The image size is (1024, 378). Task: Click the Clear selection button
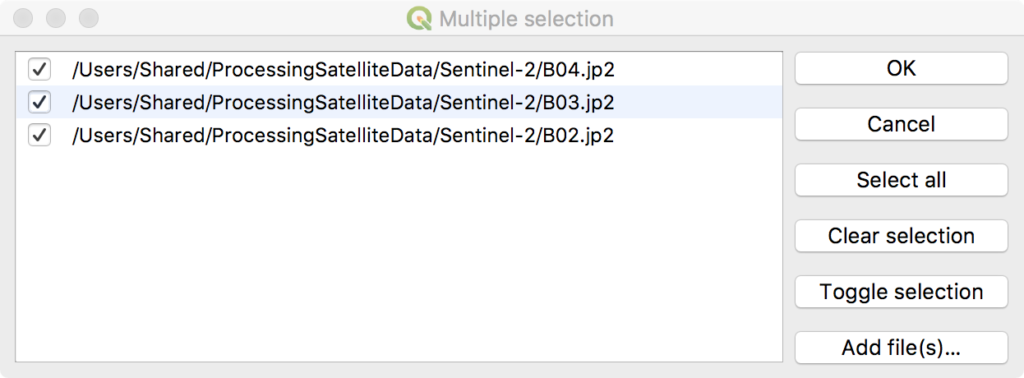point(901,236)
